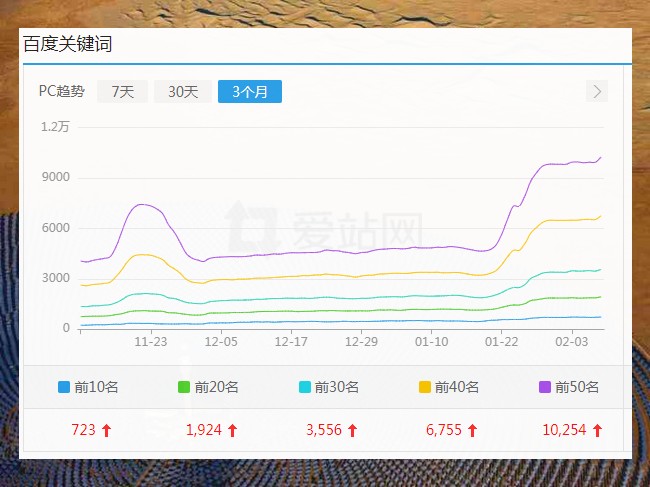Click the 3000 y-axis label
This screenshot has width=650, height=487.
tap(56, 278)
